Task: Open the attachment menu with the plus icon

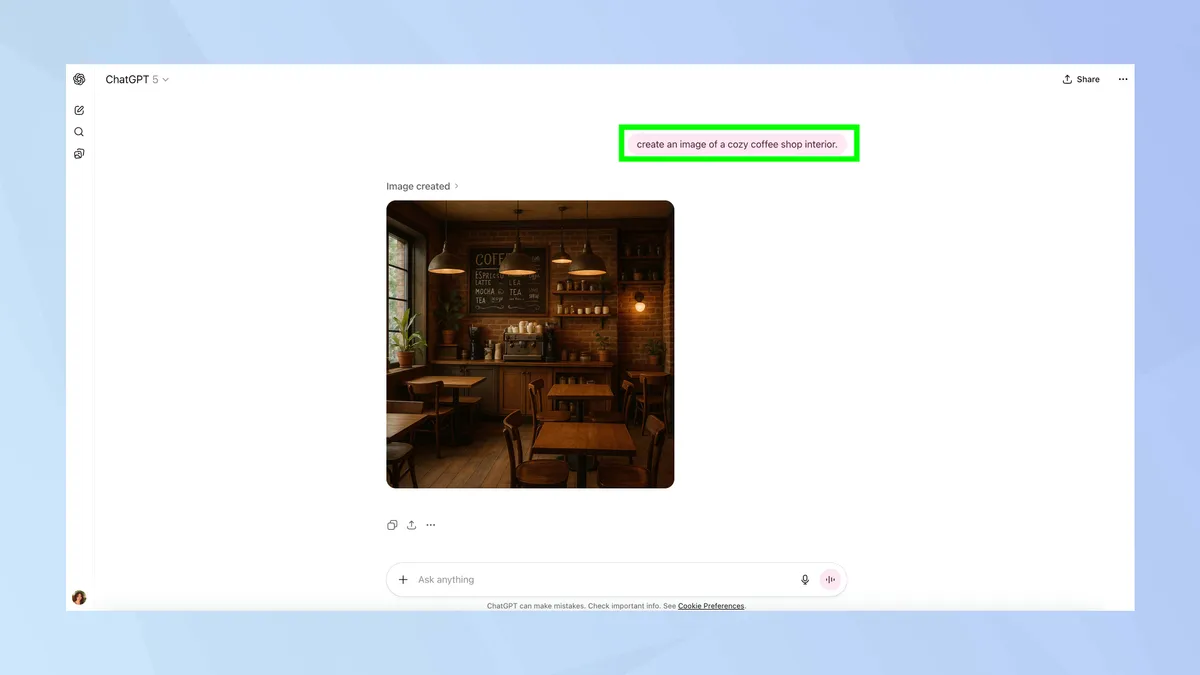Action: [403, 579]
